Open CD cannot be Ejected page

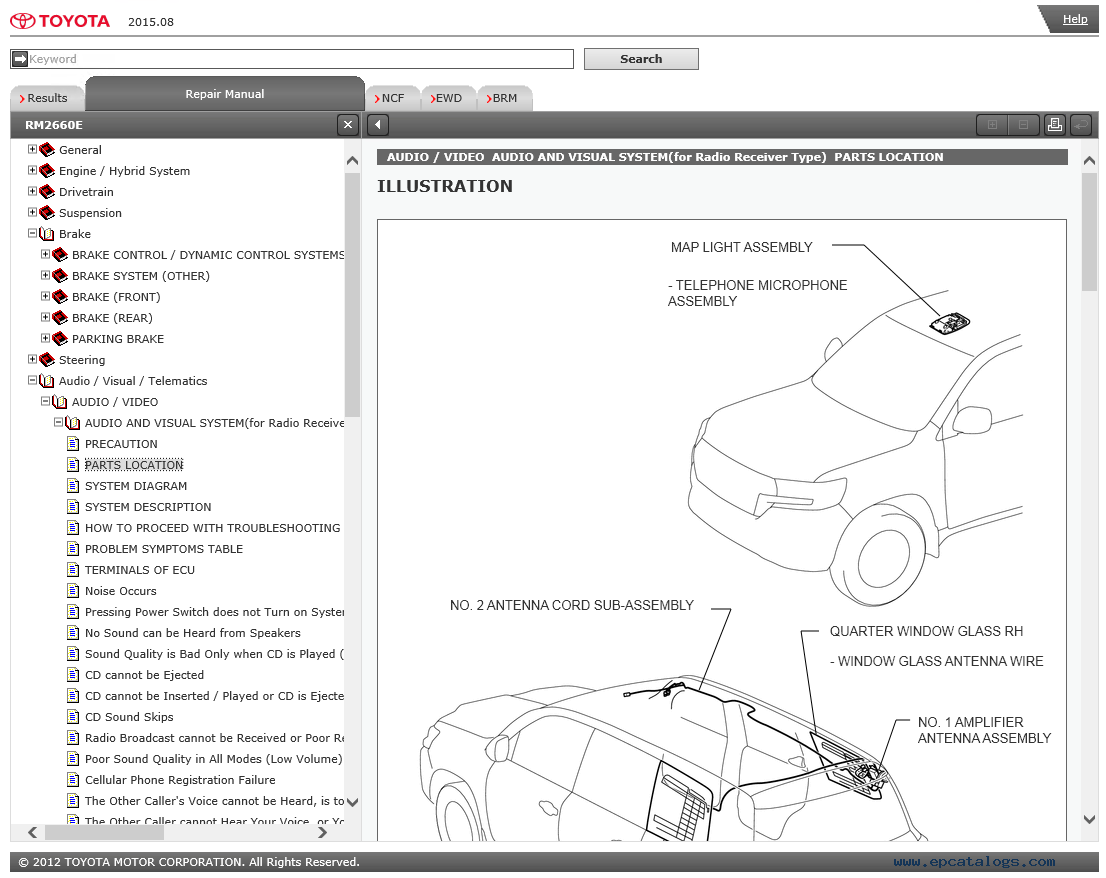pos(145,675)
